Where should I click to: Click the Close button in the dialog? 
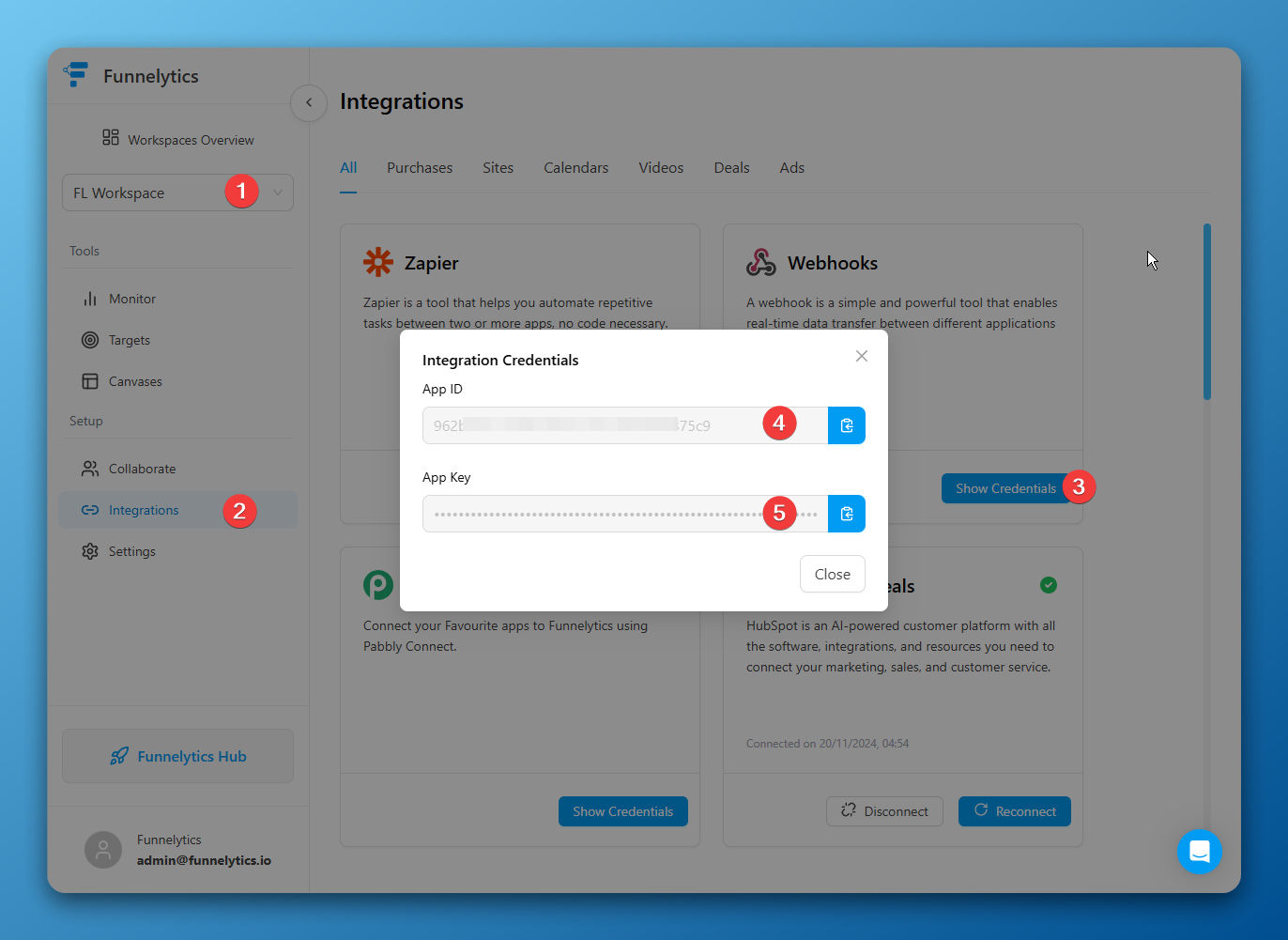(x=833, y=574)
